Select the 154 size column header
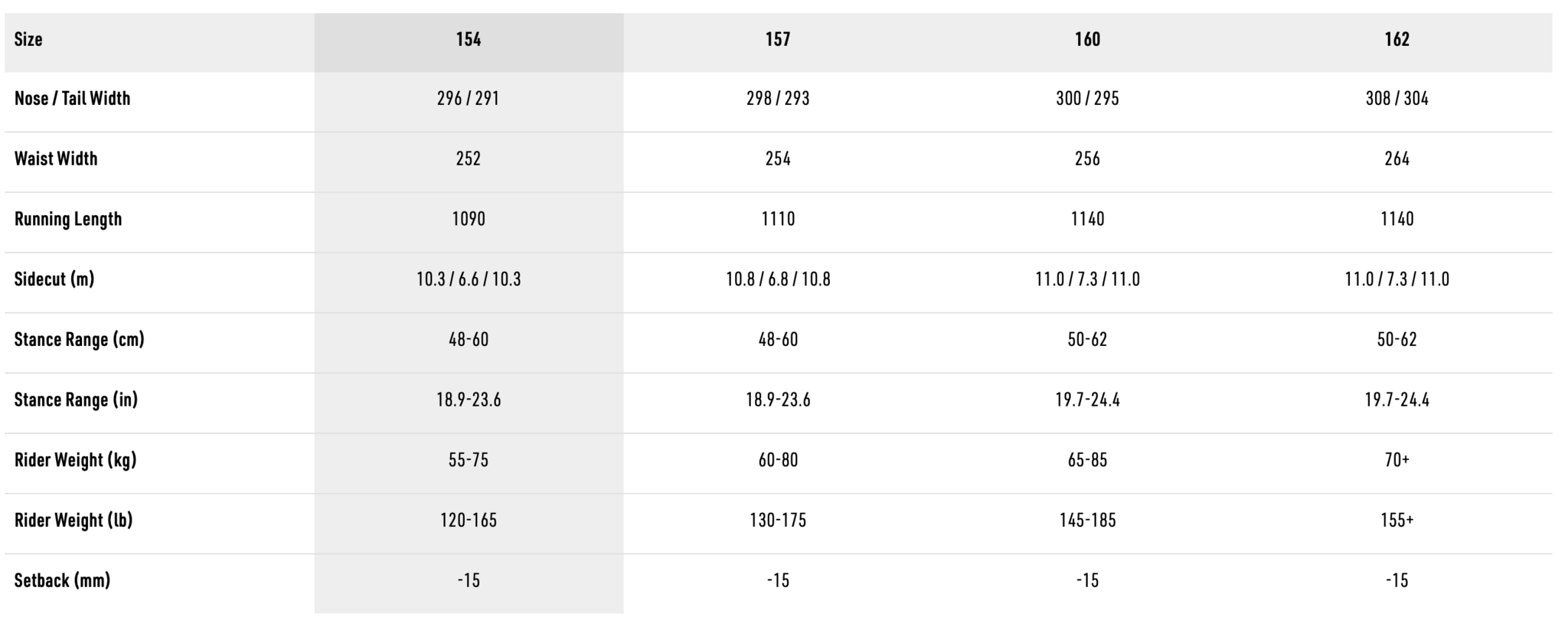The width and height of the screenshot is (1568, 640). [x=469, y=39]
